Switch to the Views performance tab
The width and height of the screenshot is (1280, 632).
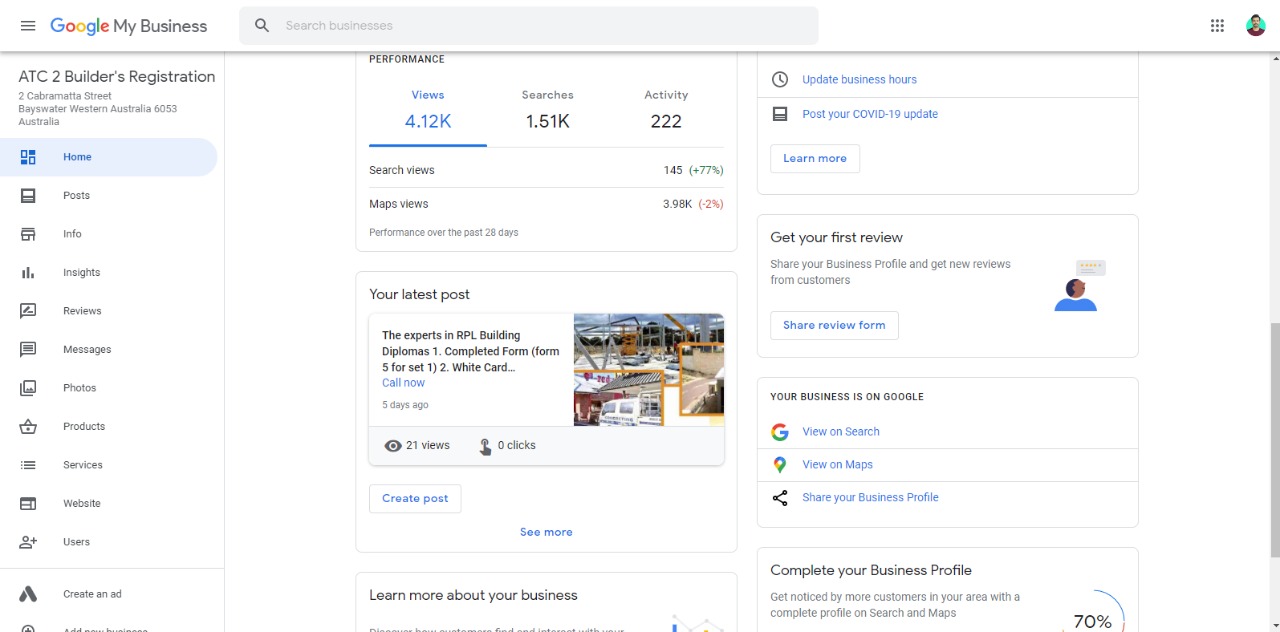[428, 109]
